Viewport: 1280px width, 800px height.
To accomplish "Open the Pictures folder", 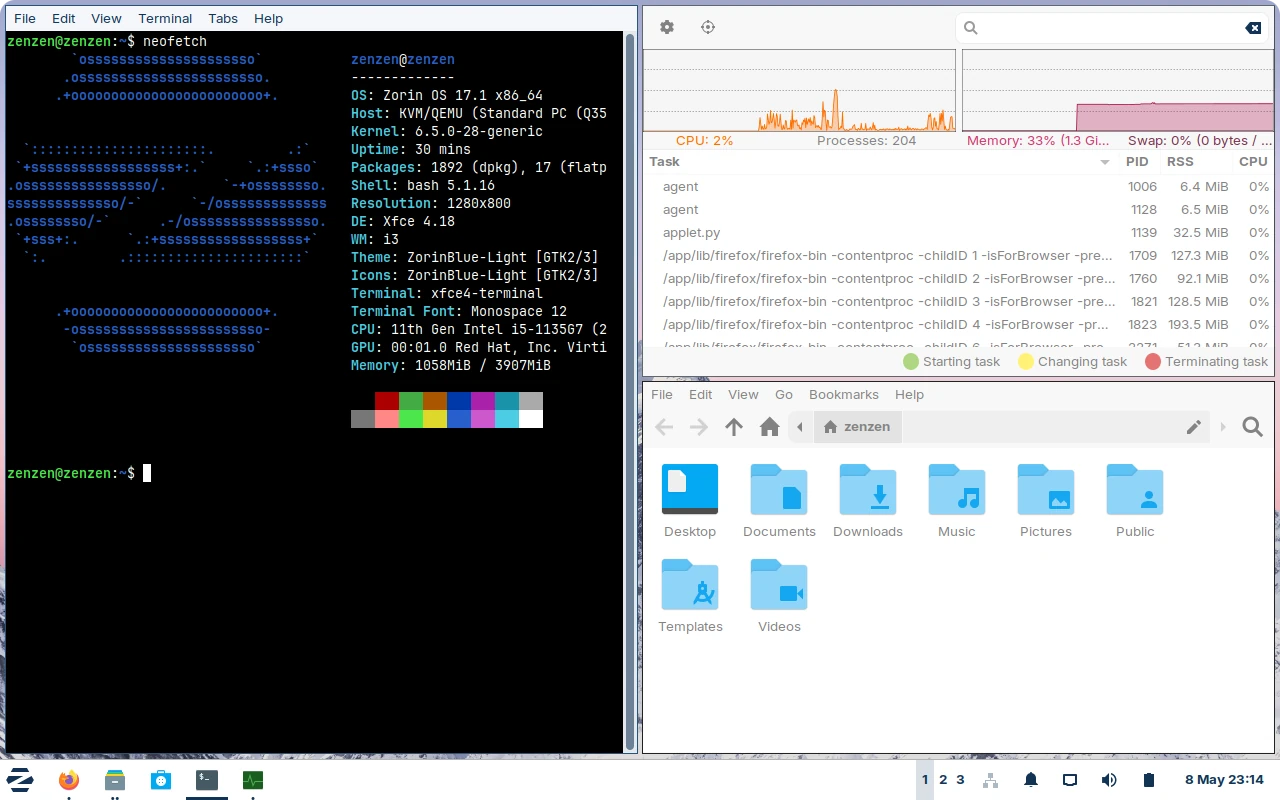I will pyautogui.click(x=1046, y=501).
